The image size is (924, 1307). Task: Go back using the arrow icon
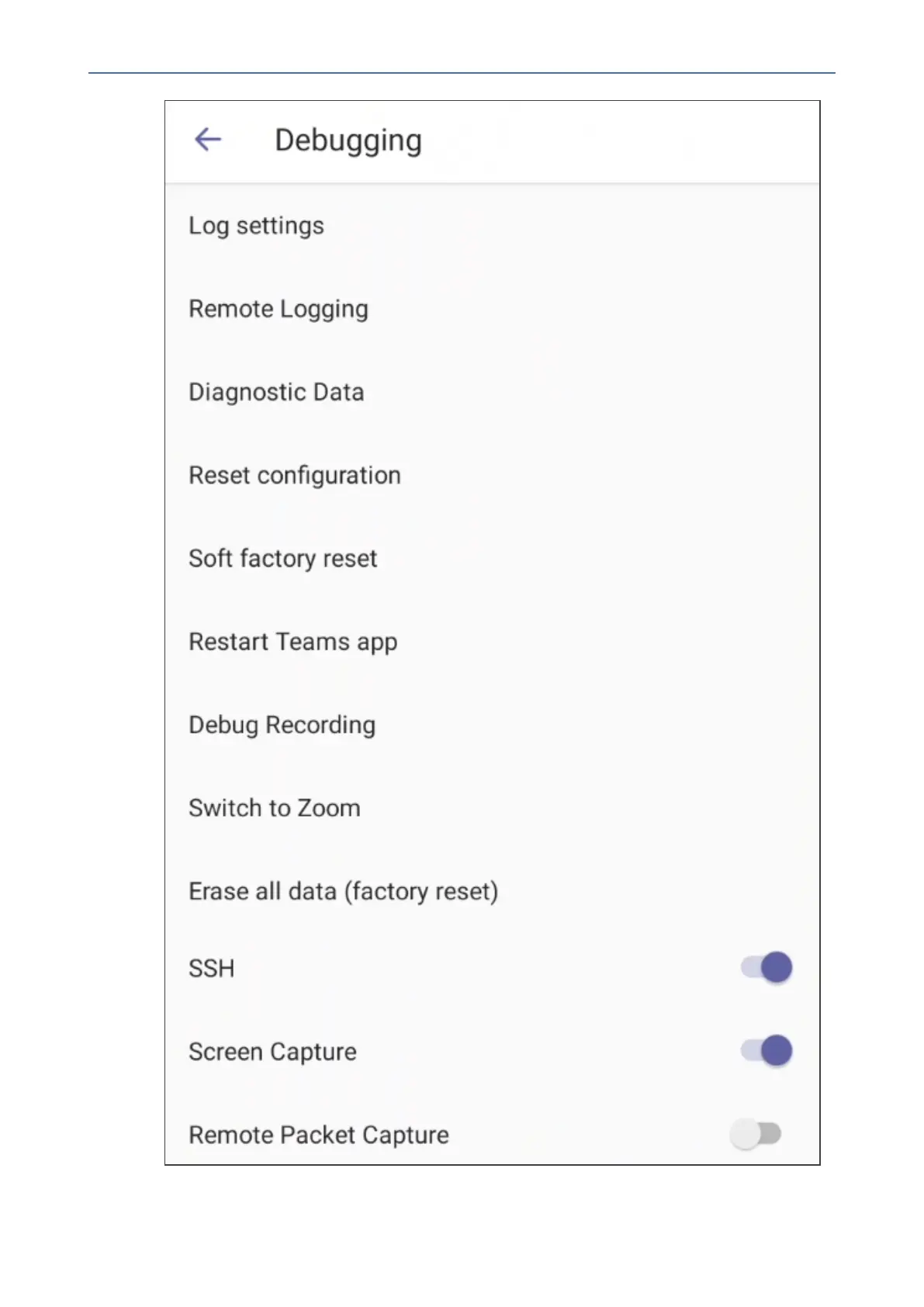point(208,140)
